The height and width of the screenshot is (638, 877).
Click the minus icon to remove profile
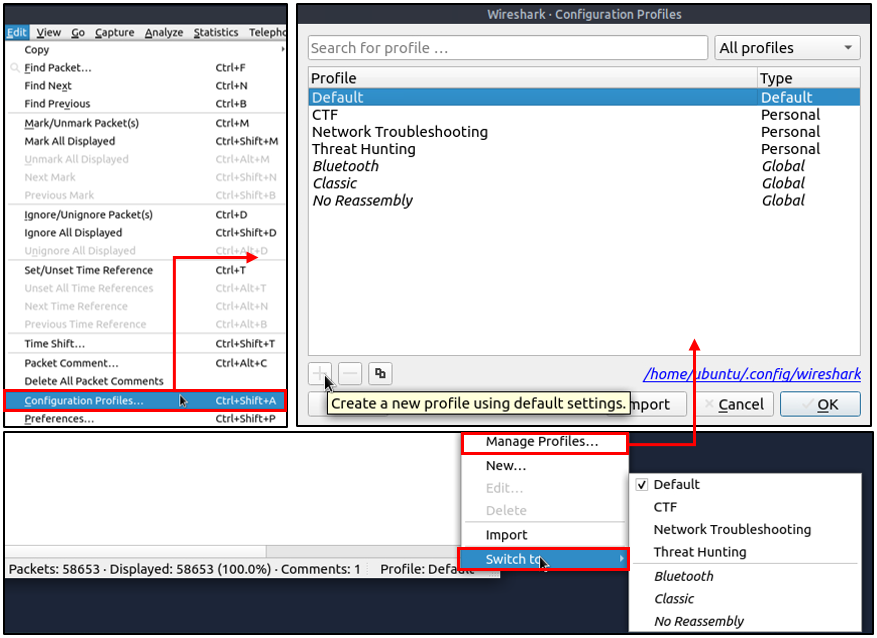pos(350,374)
